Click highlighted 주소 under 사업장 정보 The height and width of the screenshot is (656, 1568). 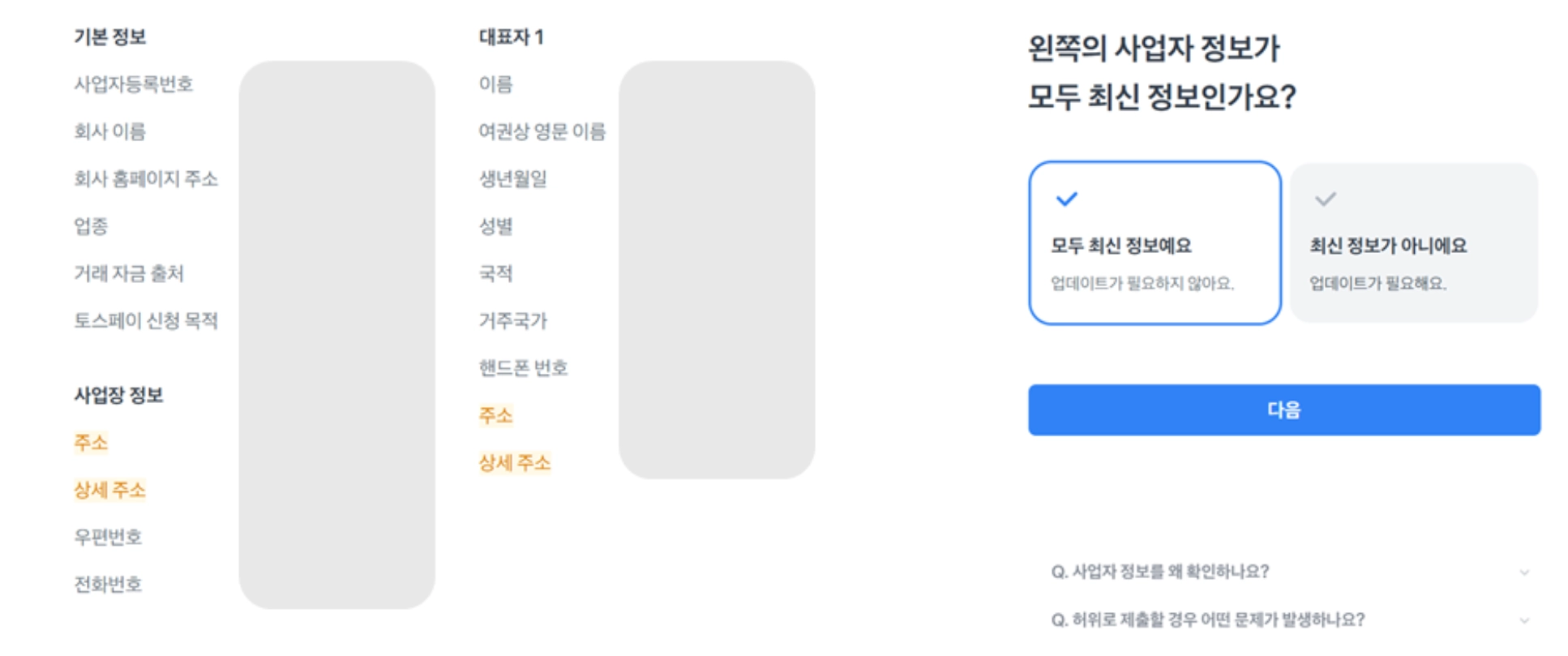pos(91,443)
